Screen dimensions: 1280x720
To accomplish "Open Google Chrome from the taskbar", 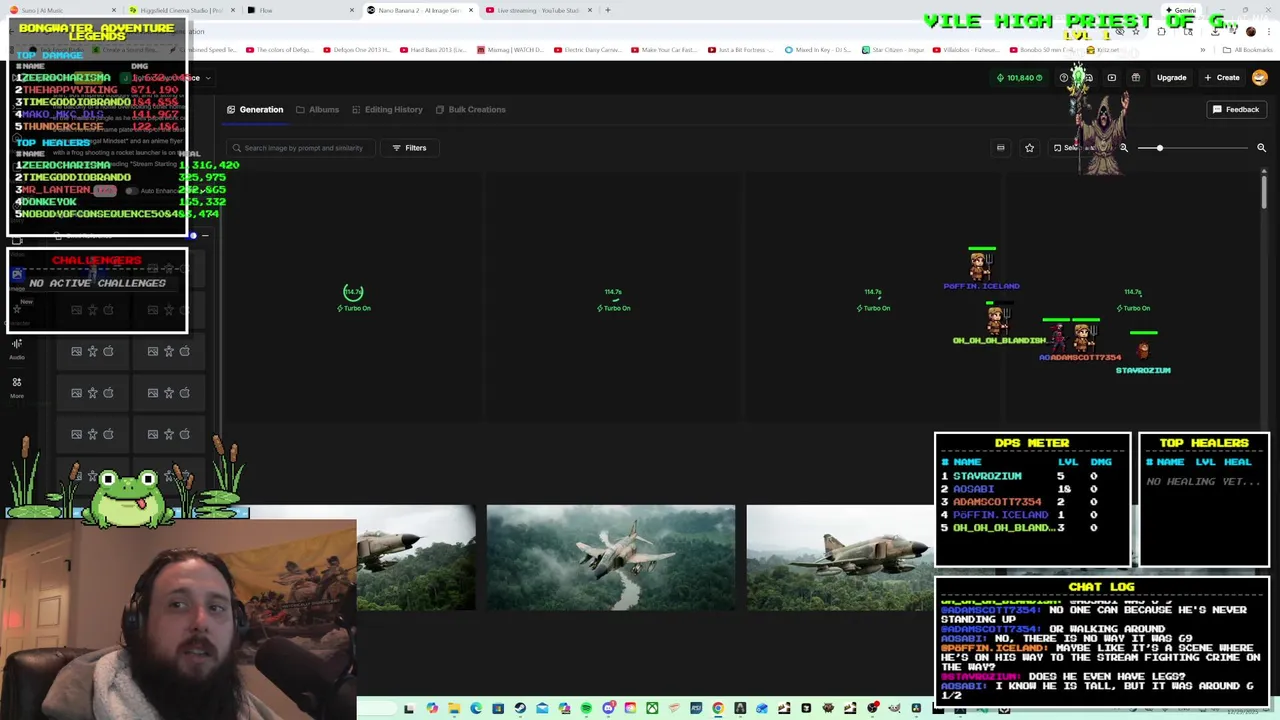I will 718,709.
